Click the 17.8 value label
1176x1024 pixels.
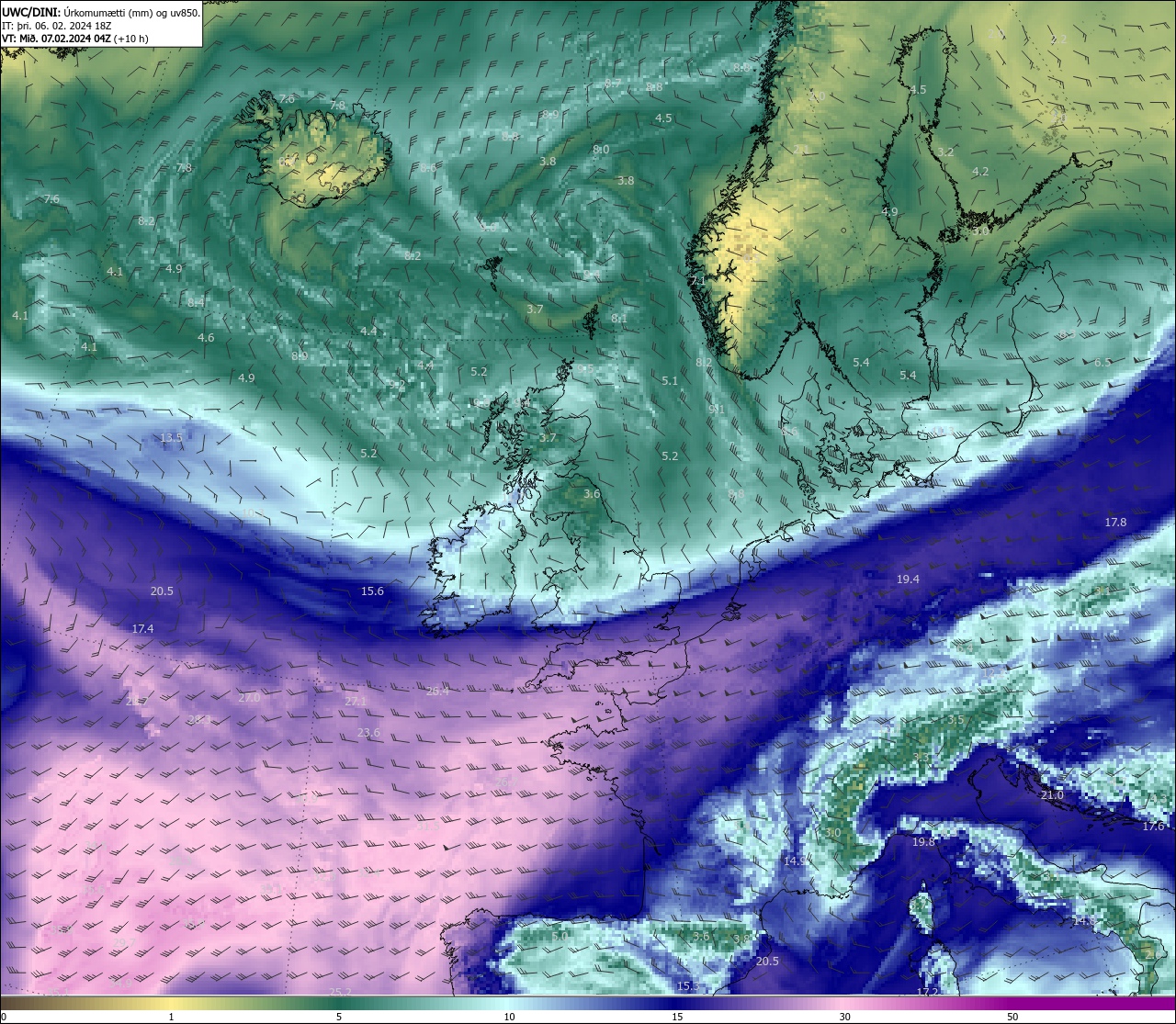[1115, 522]
